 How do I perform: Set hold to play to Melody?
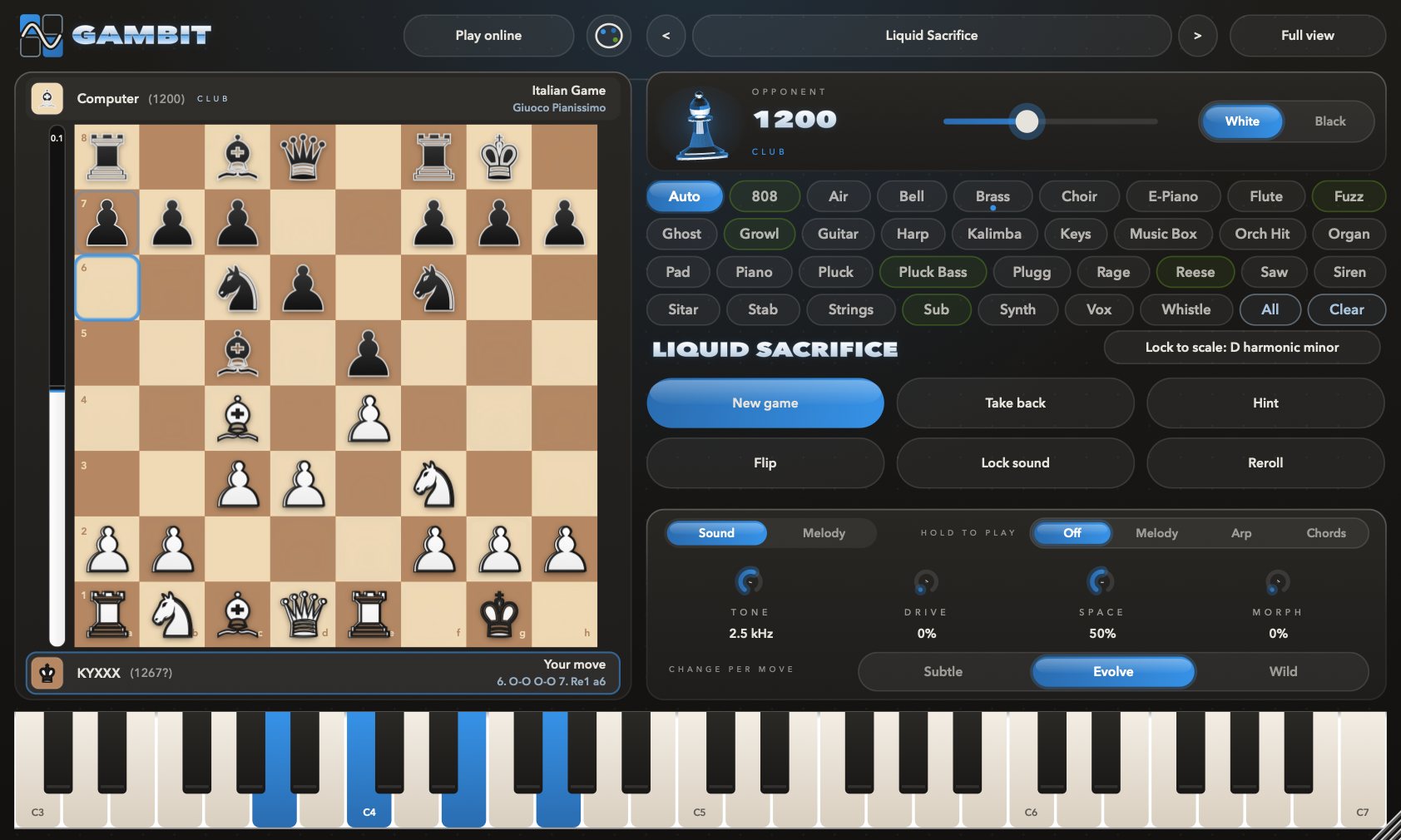1156,533
